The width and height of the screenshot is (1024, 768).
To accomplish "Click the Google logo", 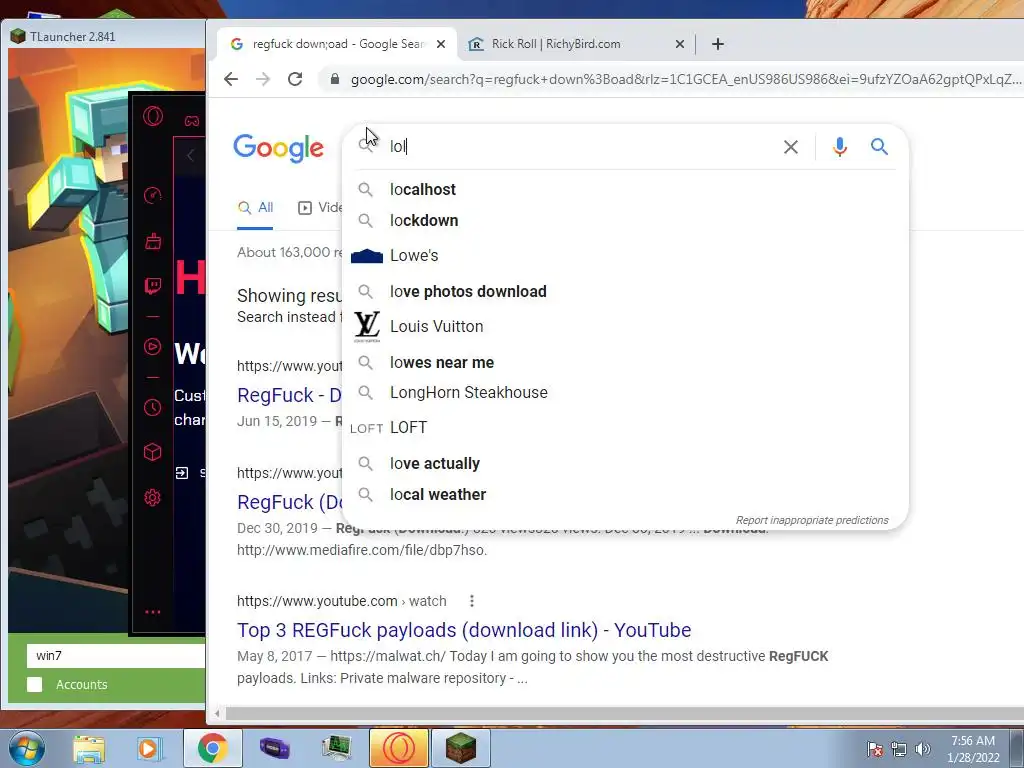I will tap(278, 148).
